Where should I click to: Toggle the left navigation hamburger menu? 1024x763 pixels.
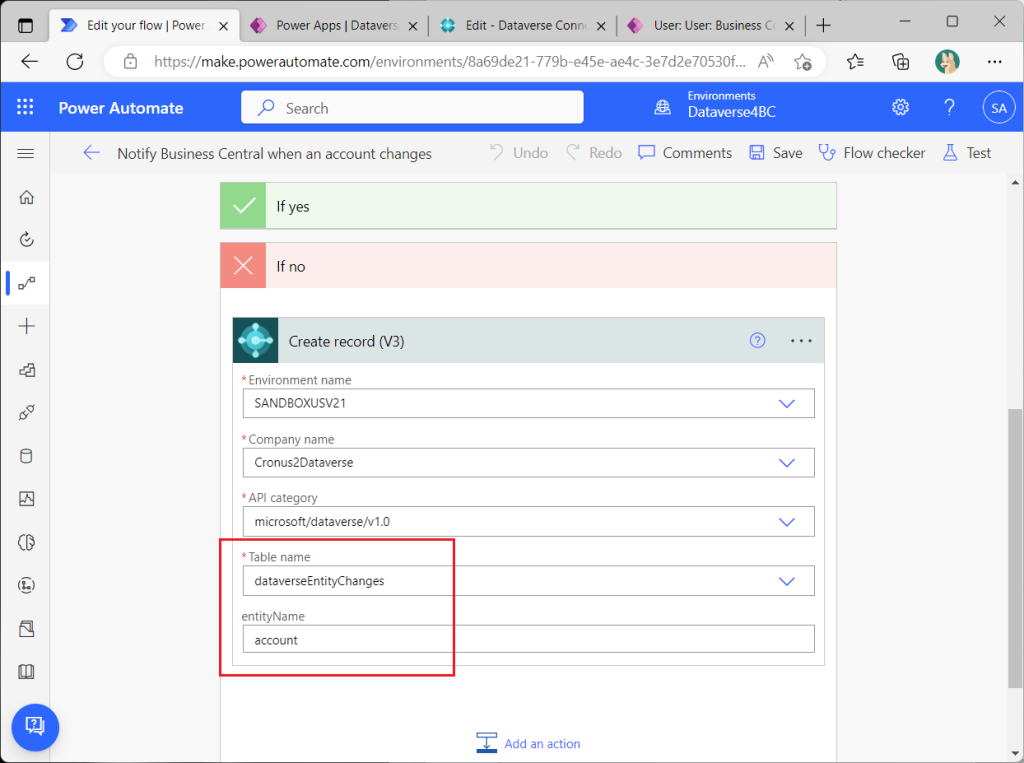(25, 154)
